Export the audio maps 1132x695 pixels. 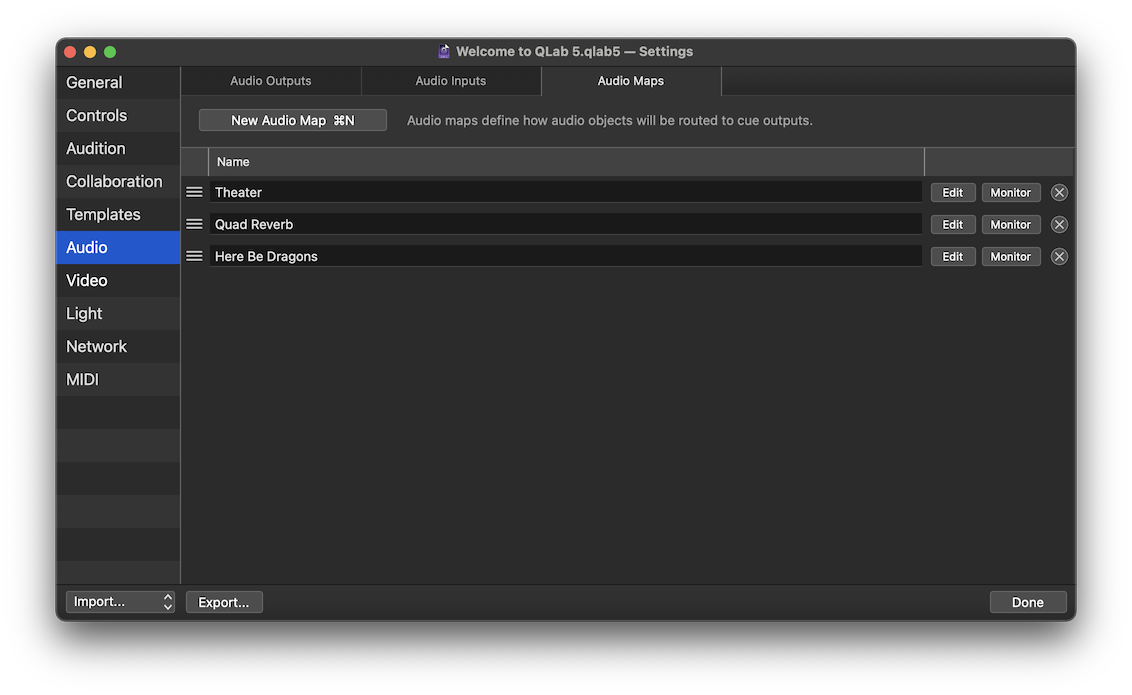pyautogui.click(x=224, y=601)
